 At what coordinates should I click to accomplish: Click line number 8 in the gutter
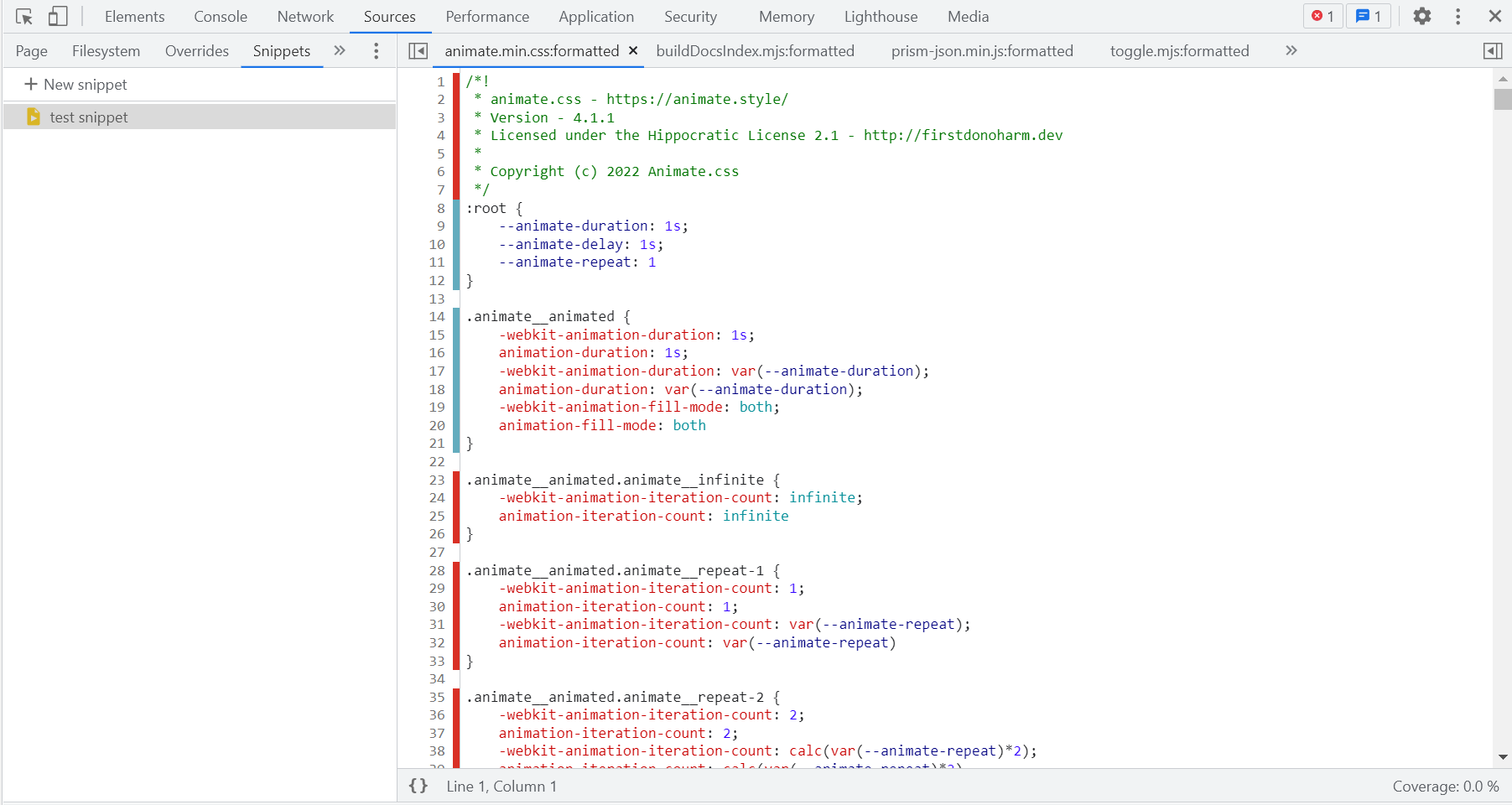point(441,208)
